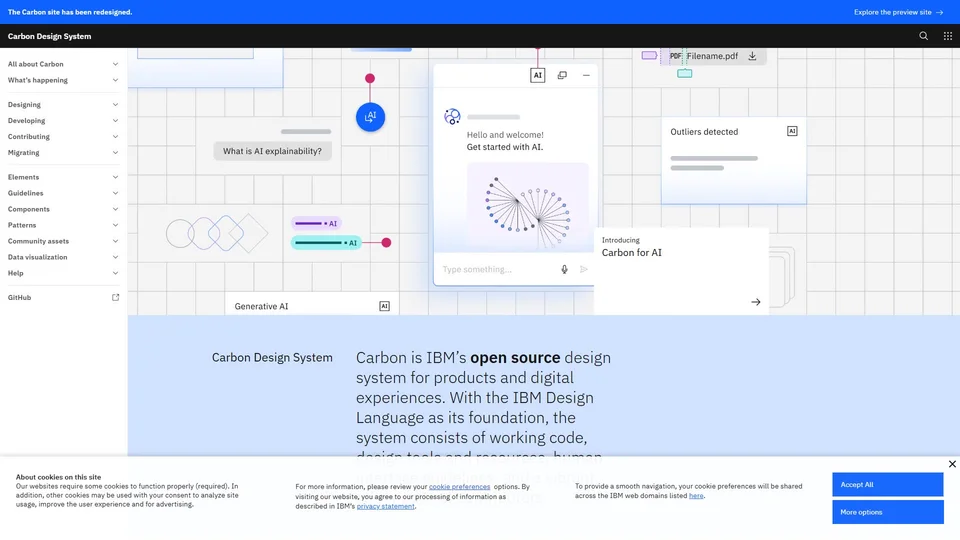Open the app switcher grid icon
The image size is (960, 540).
pos(948,36)
